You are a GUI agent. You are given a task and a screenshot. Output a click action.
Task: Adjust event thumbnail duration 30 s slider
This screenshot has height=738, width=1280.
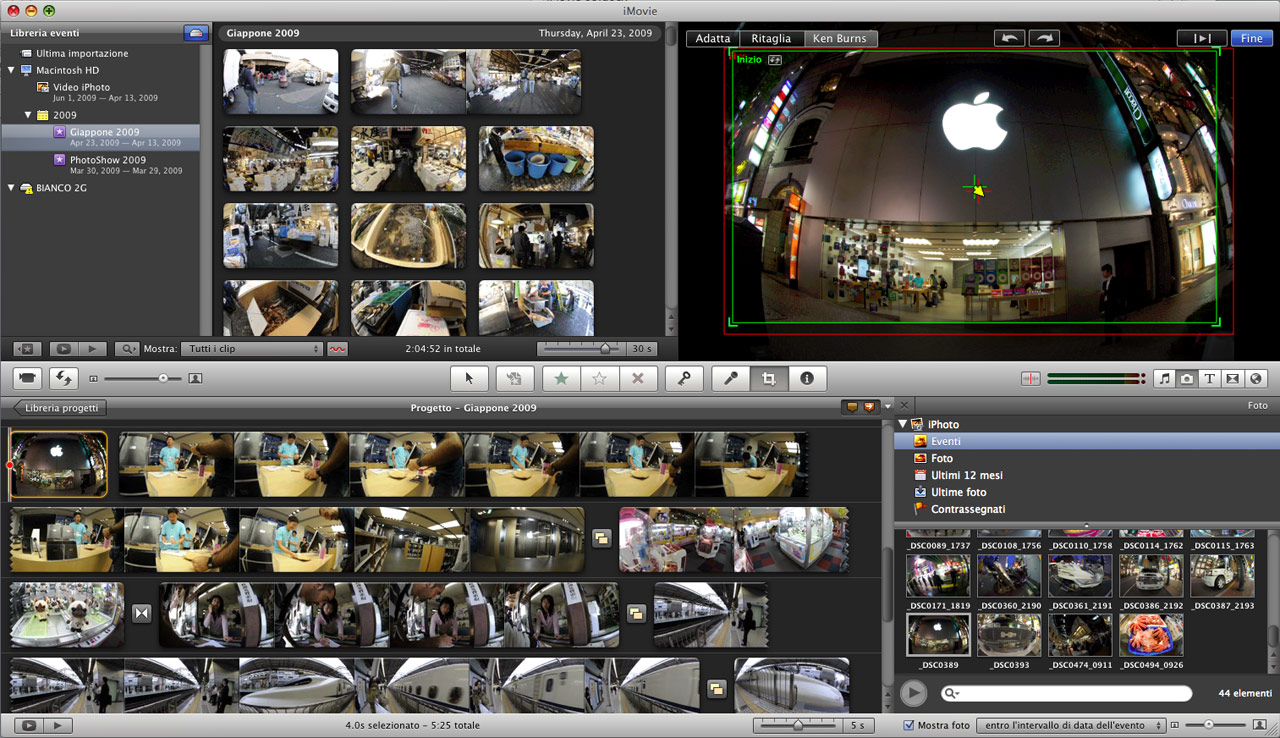click(580, 349)
